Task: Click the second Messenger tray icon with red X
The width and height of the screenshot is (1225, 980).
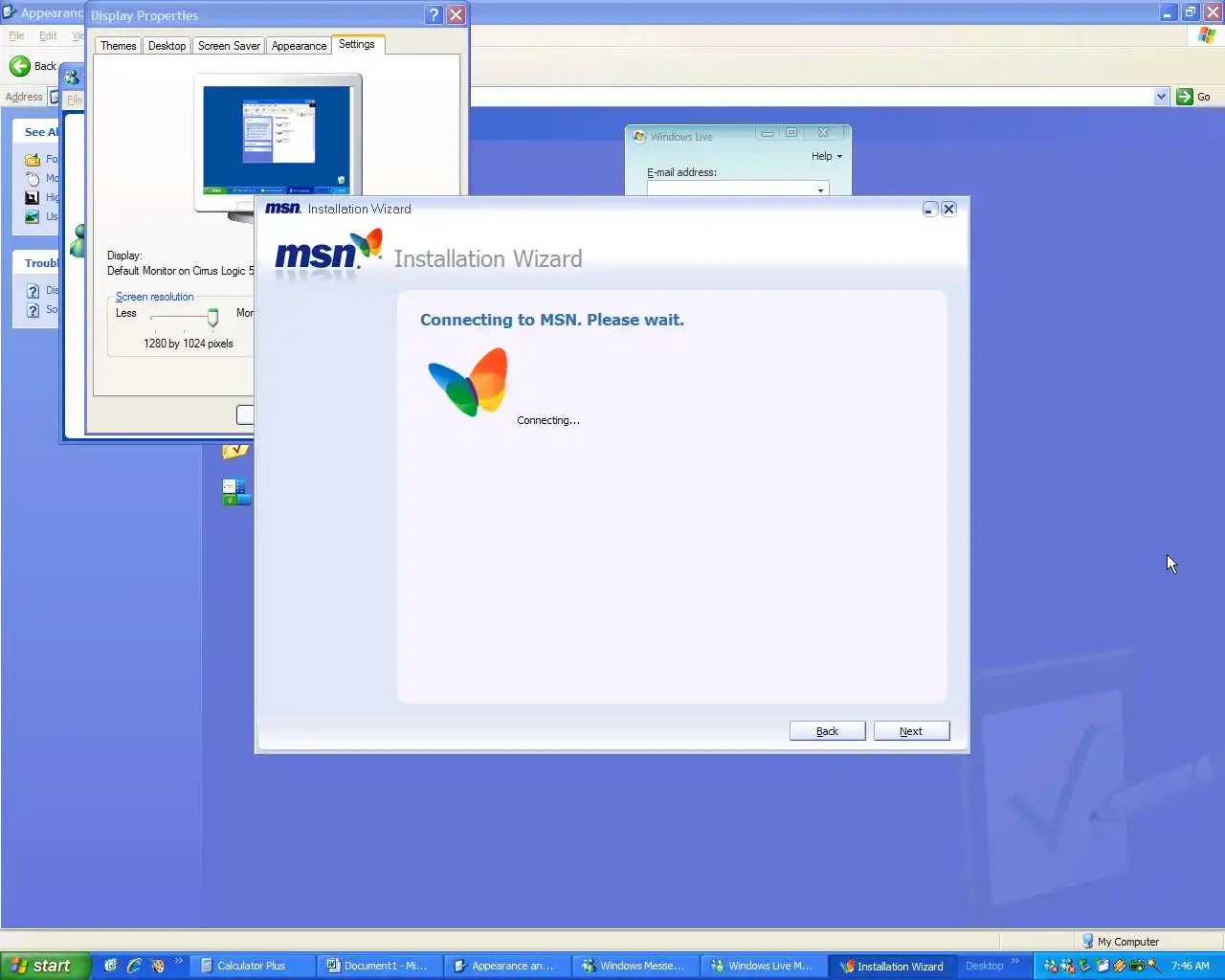Action: click(x=1068, y=966)
